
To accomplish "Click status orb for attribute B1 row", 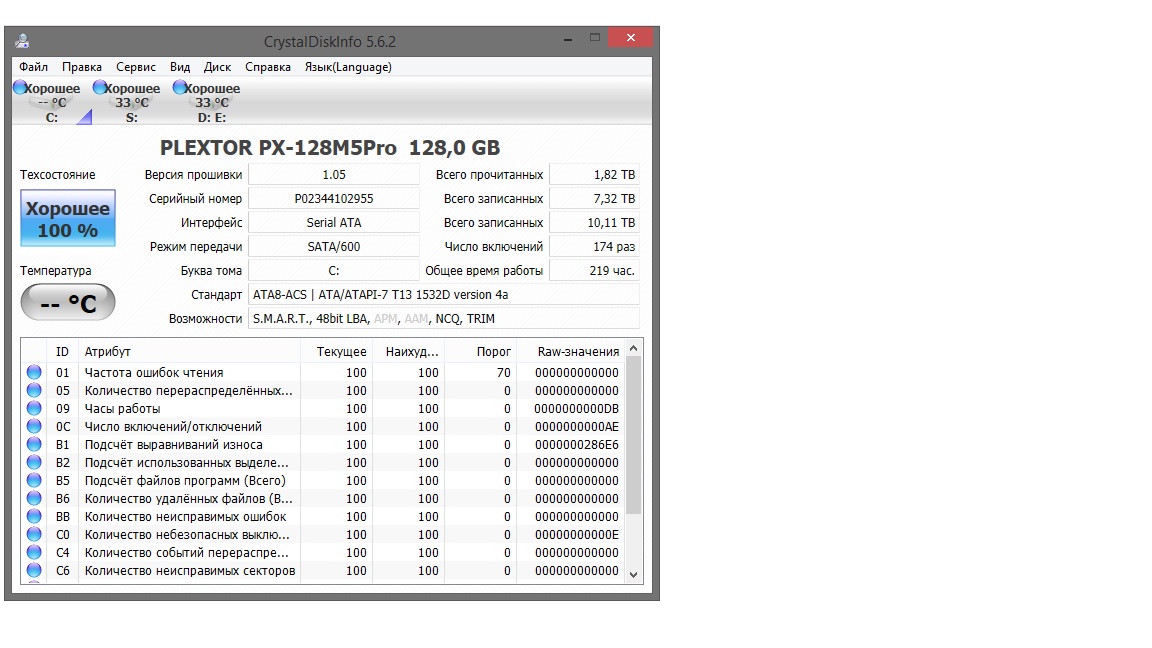I will pyautogui.click(x=35, y=445).
